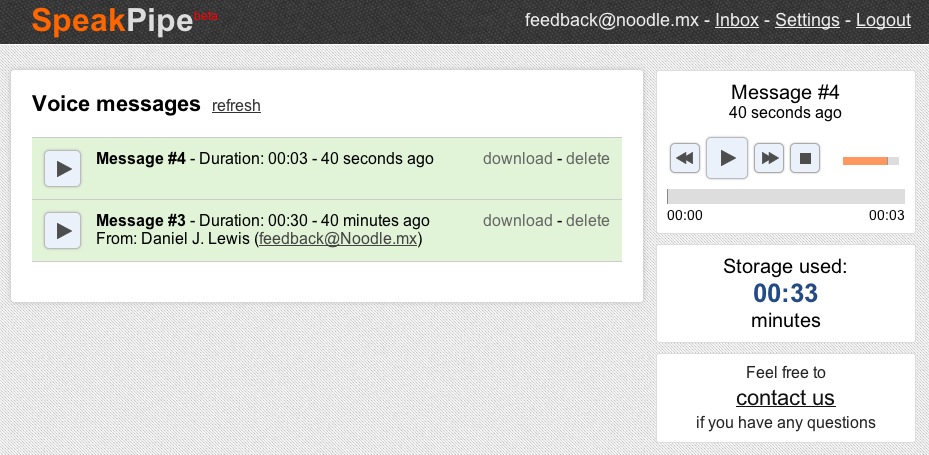Download Message #3
The height and width of the screenshot is (455, 929).
517,220
